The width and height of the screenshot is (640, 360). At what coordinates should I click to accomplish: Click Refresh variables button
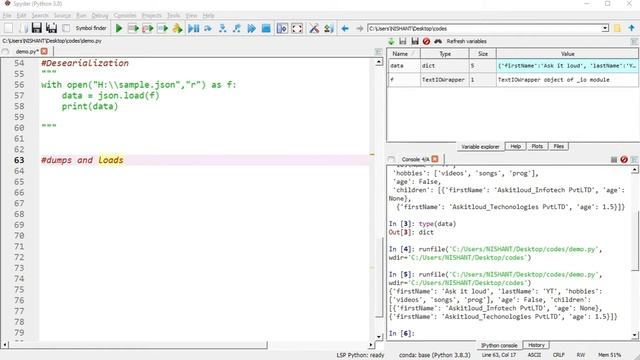pyautogui.click(x=466, y=41)
